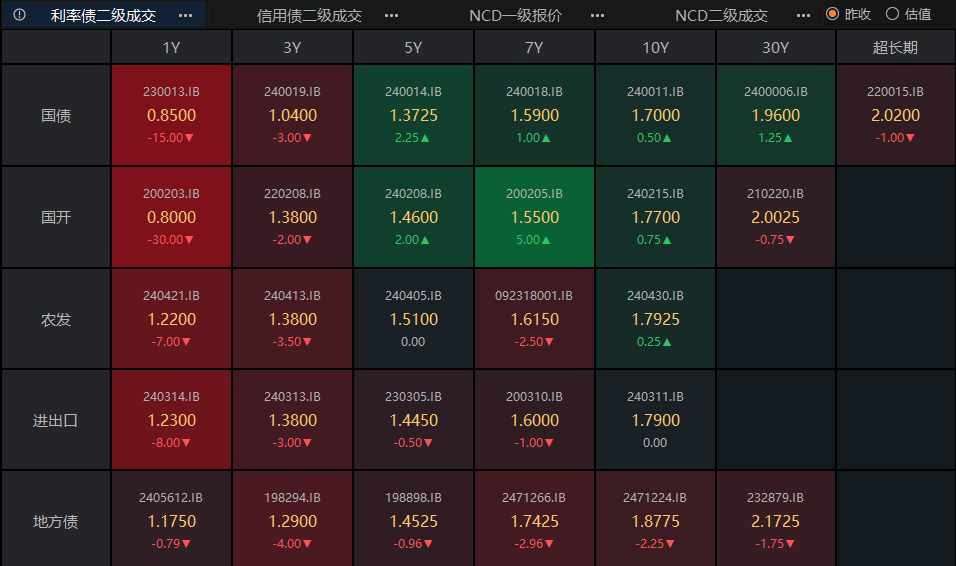Open the 240311.IB 进出口 10Y cell
This screenshot has height=566, width=956.
655,420
